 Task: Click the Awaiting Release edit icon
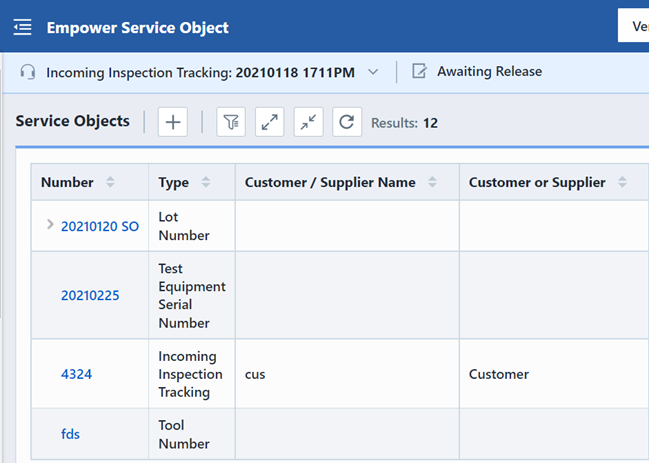(420, 72)
